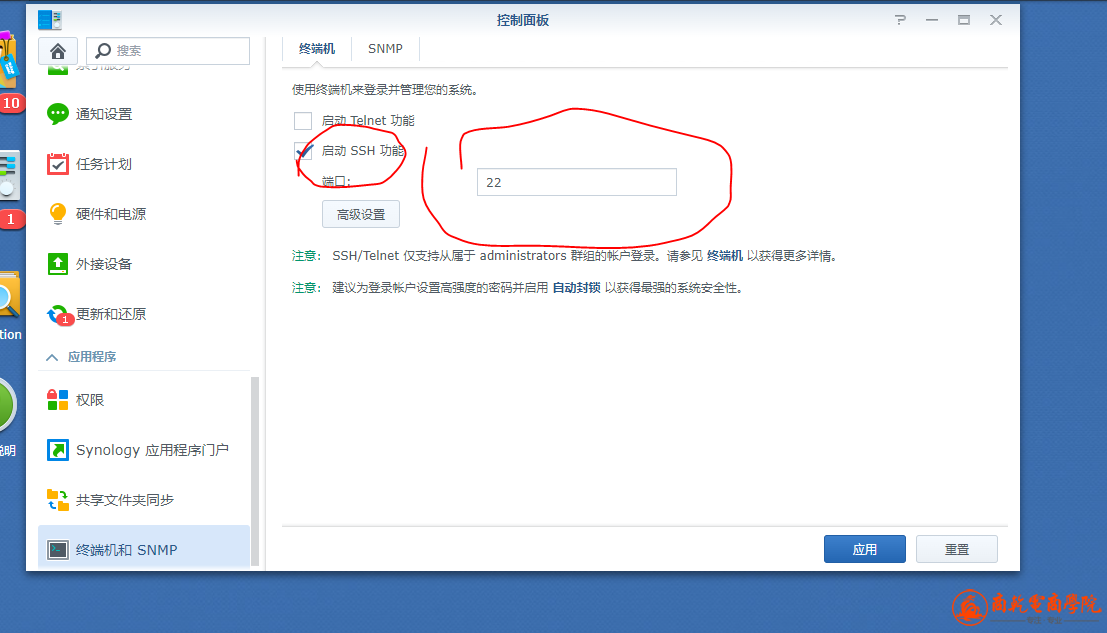Select the terminal and SNMP icon

coord(57,550)
